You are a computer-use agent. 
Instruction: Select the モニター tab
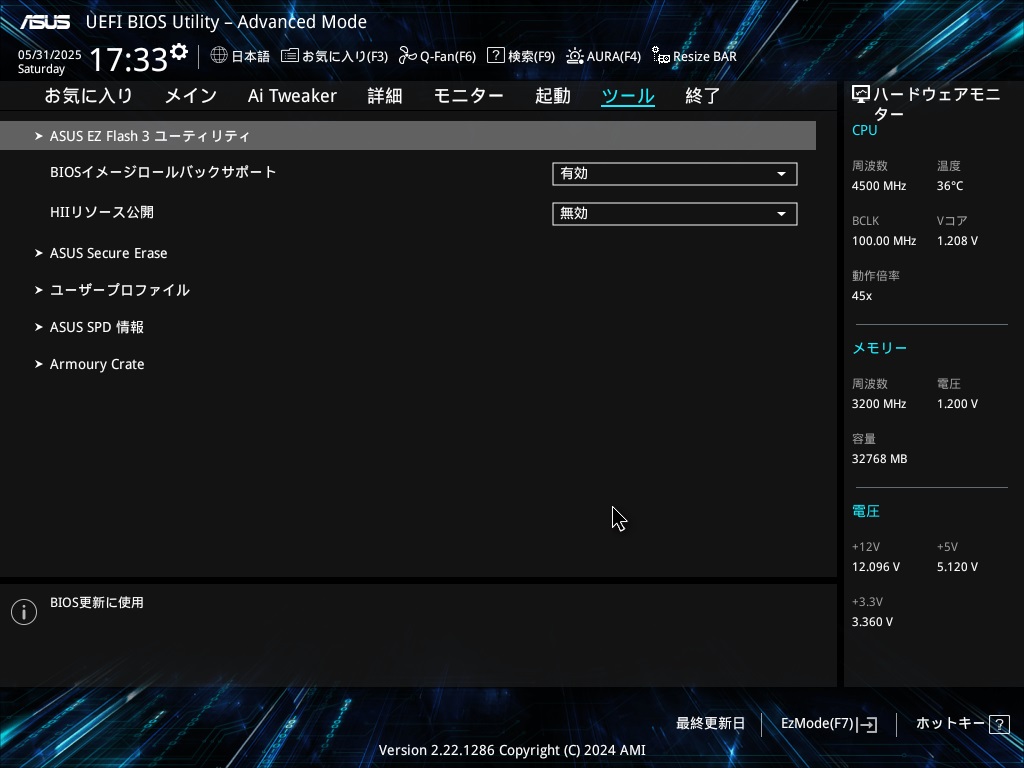click(x=469, y=96)
